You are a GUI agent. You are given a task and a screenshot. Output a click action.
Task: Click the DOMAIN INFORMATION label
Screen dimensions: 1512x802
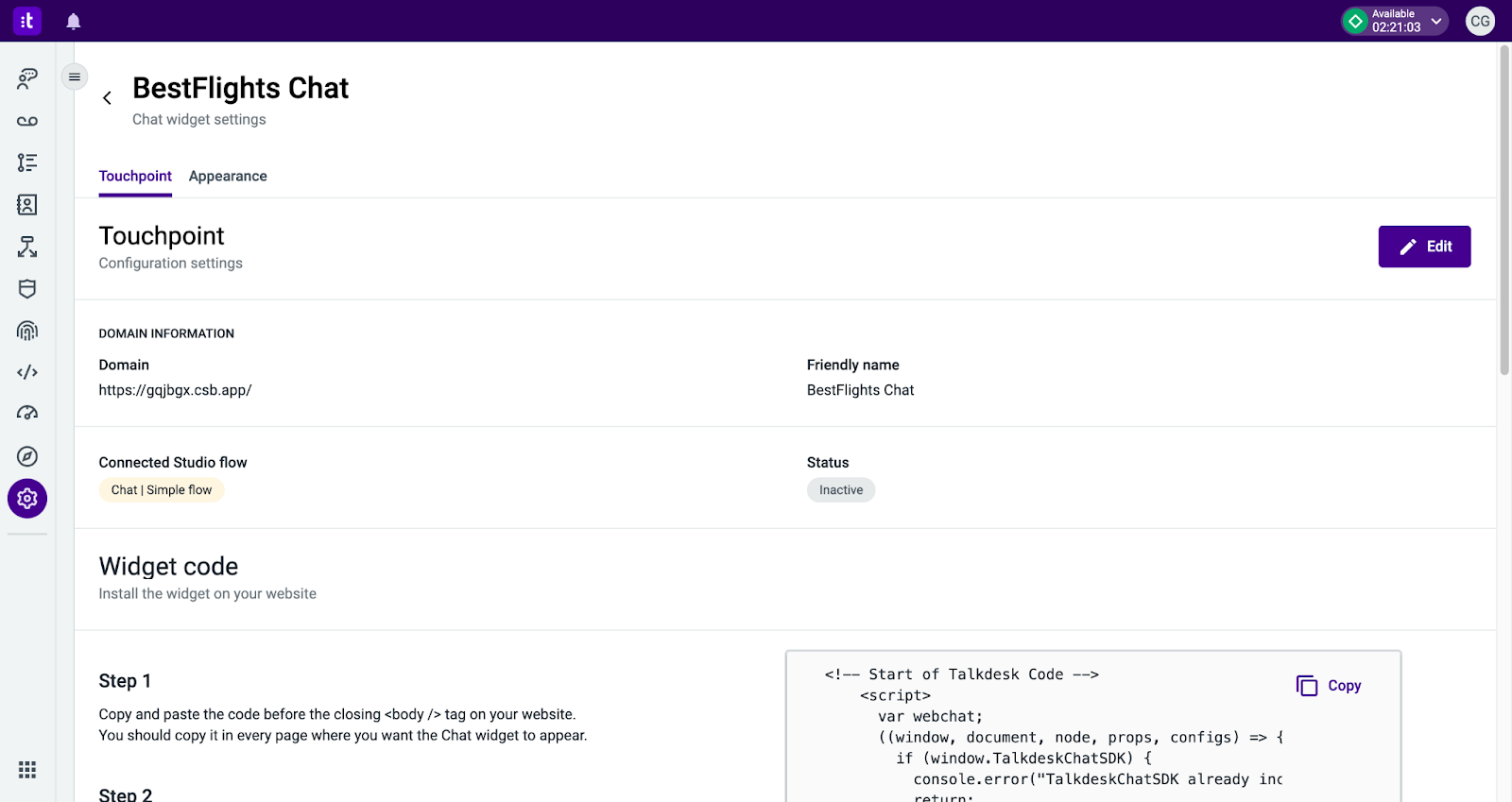coord(166,333)
